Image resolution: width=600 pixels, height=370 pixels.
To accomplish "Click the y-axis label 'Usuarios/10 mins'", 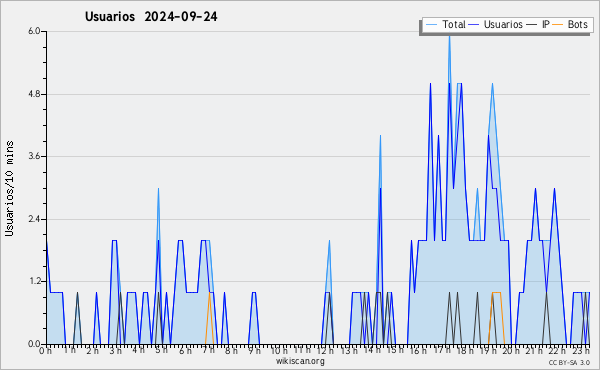I will [9, 189].
